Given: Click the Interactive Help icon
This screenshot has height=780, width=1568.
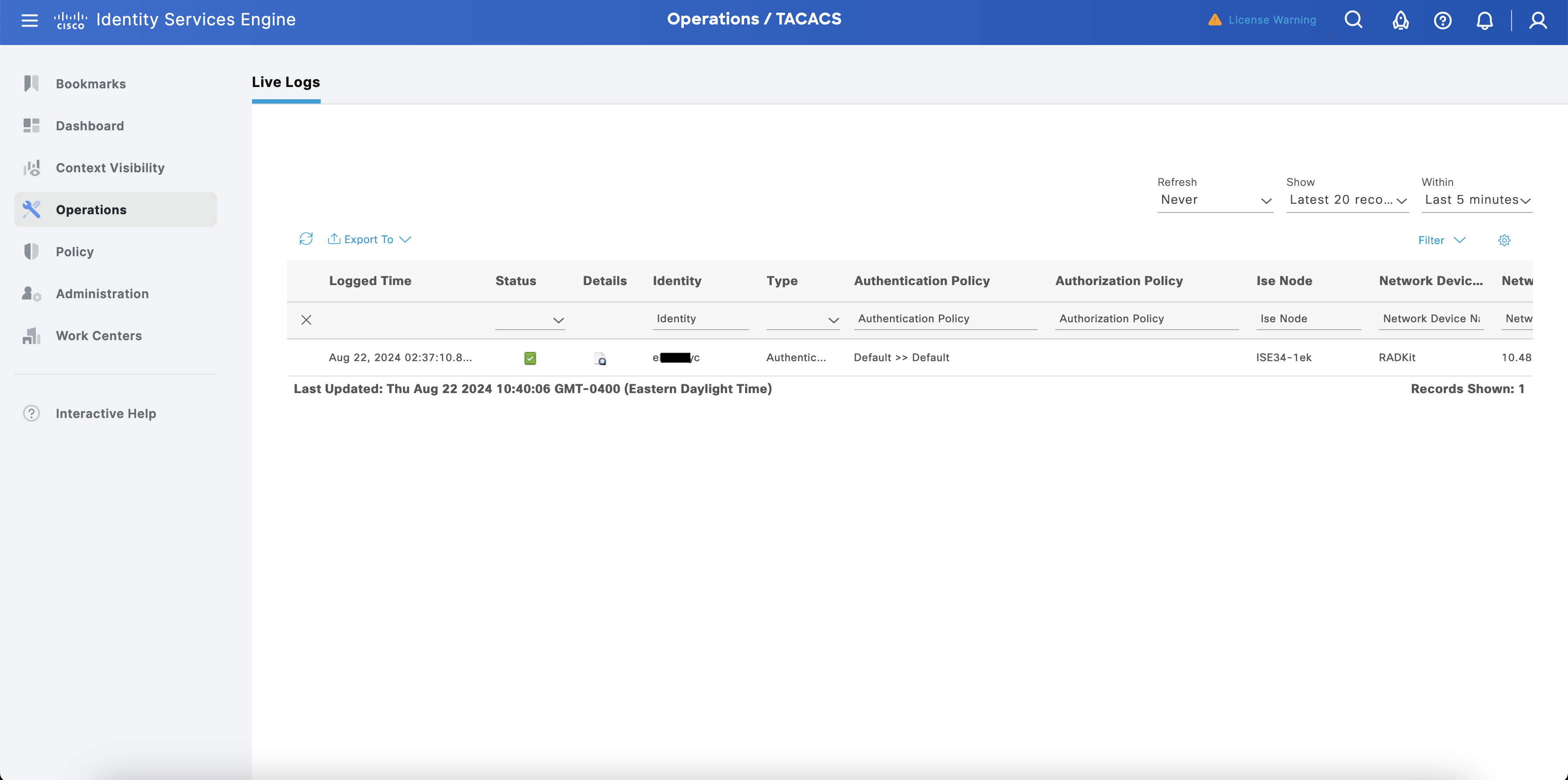Looking at the screenshot, I should click(31, 413).
